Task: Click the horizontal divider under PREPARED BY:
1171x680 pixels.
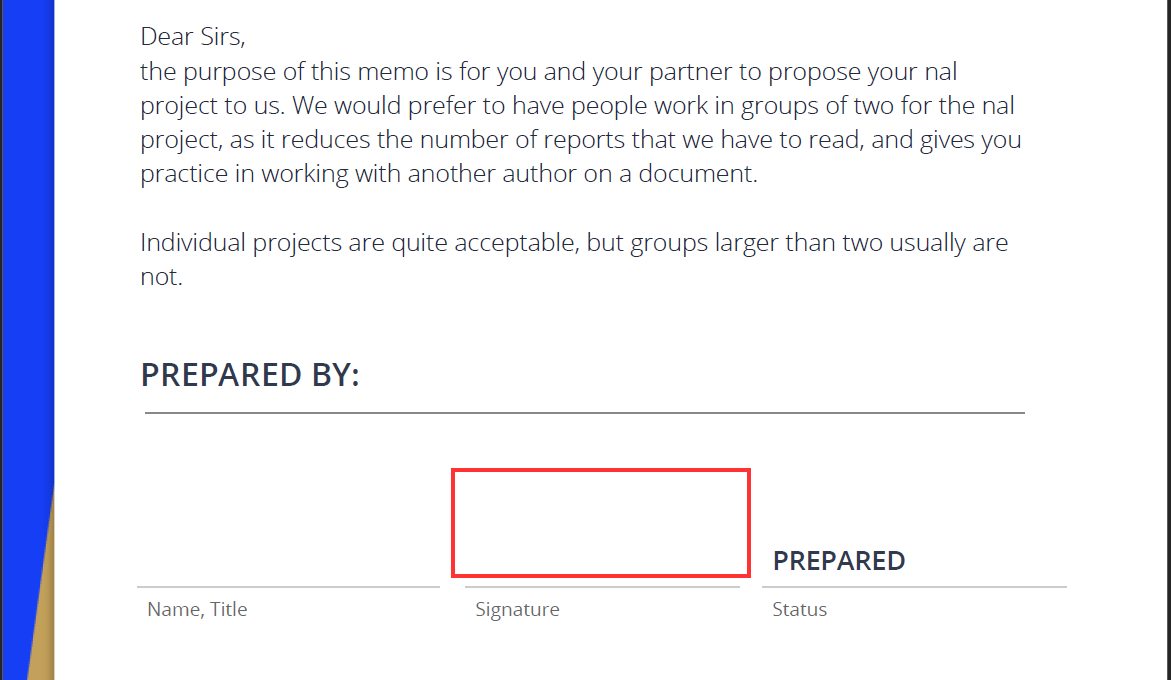Action: [585, 412]
